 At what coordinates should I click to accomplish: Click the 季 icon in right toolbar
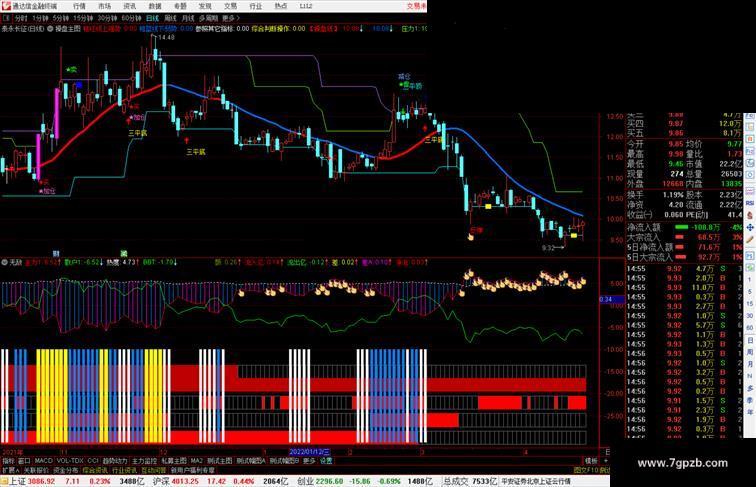[x=750, y=400]
